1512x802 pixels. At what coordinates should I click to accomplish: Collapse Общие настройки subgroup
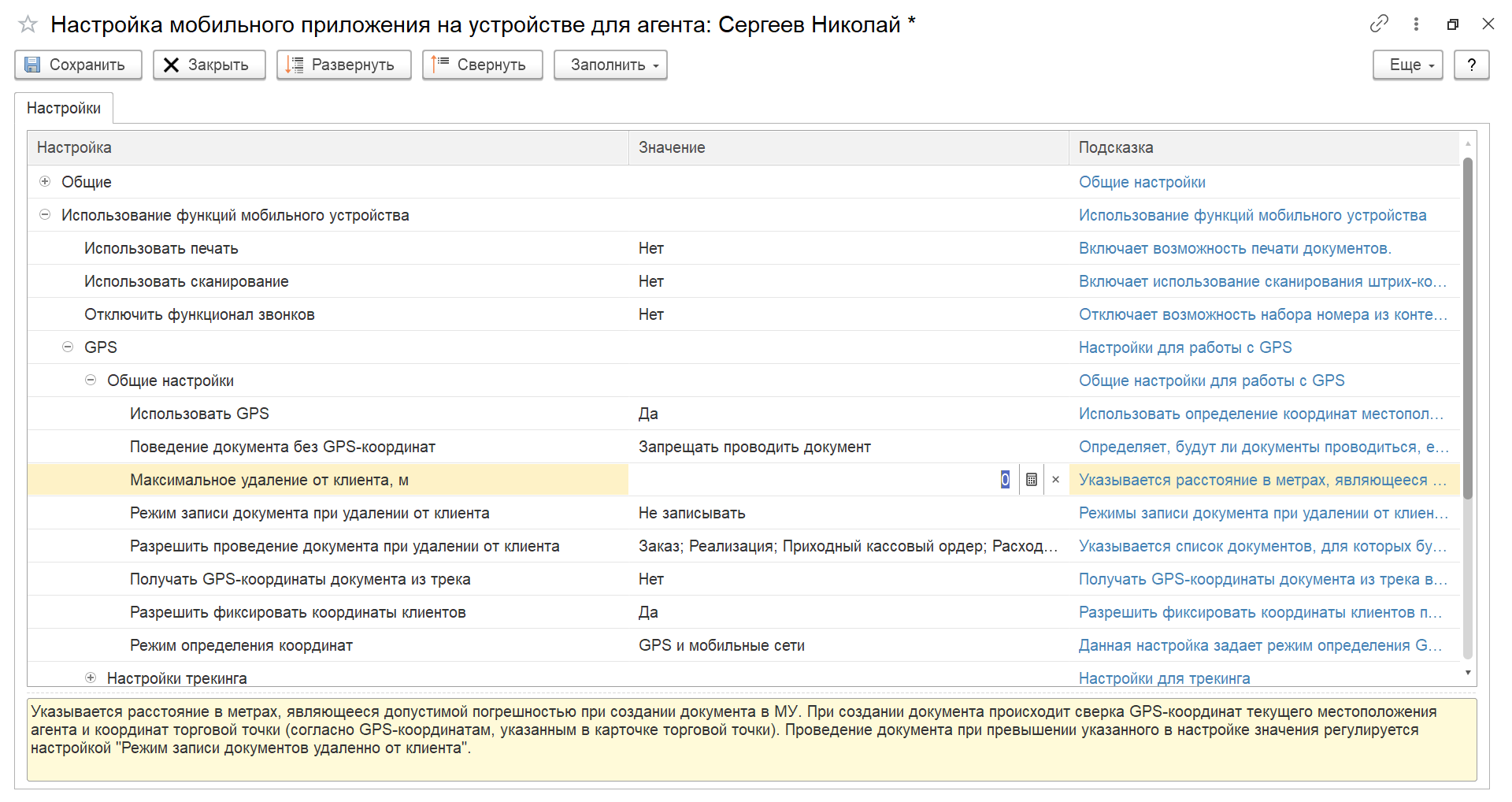point(91,380)
